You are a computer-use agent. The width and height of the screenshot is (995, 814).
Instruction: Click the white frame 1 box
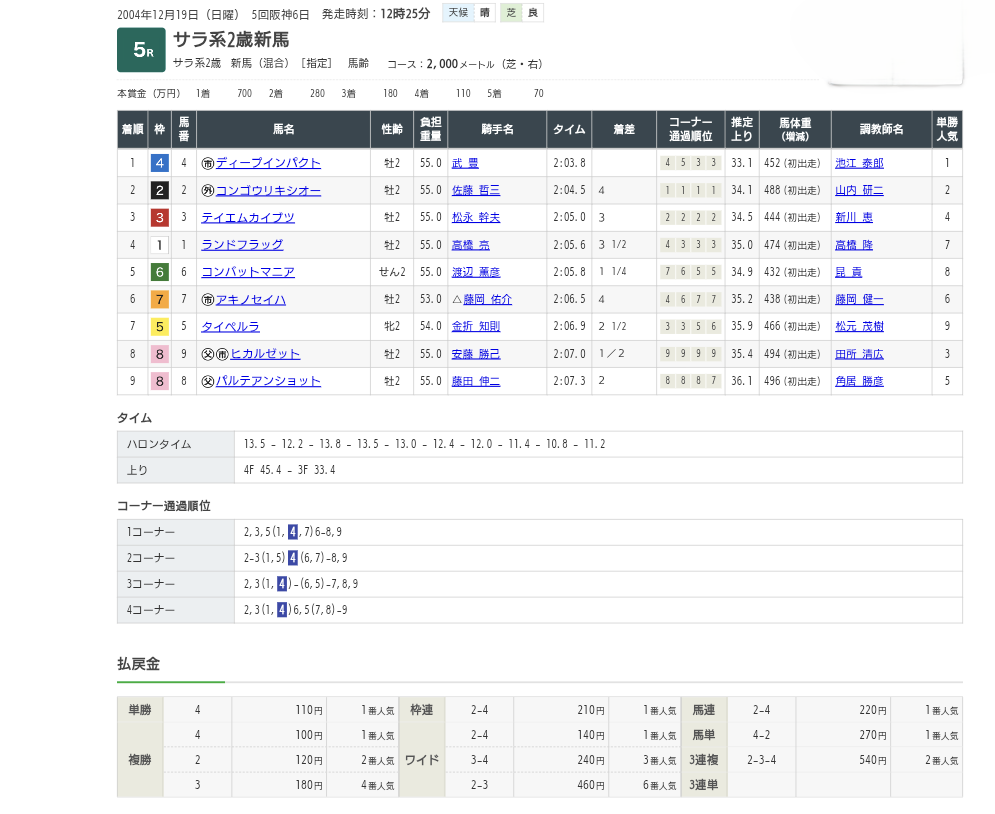click(159, 245)
